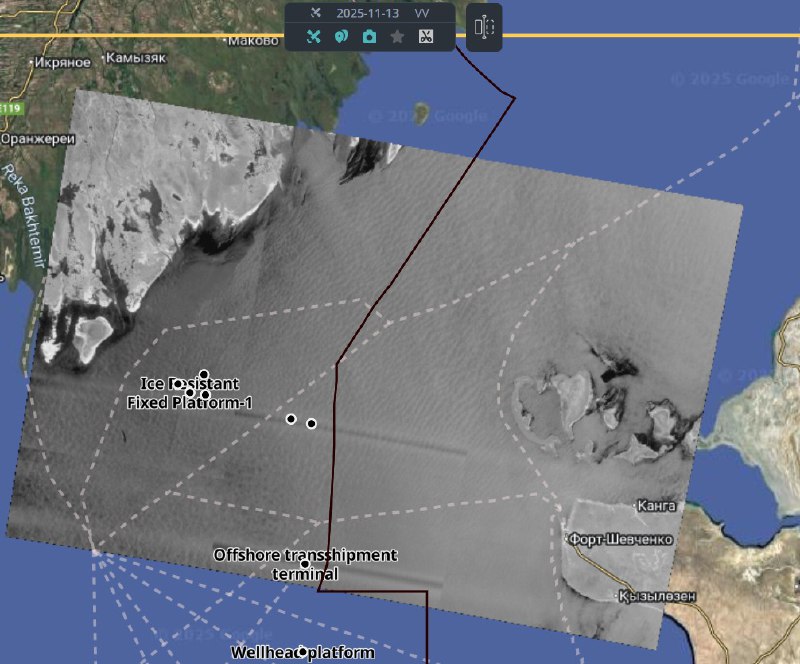Mark the image with the star icon
This screenshot has height=664, width=800.
397,37
